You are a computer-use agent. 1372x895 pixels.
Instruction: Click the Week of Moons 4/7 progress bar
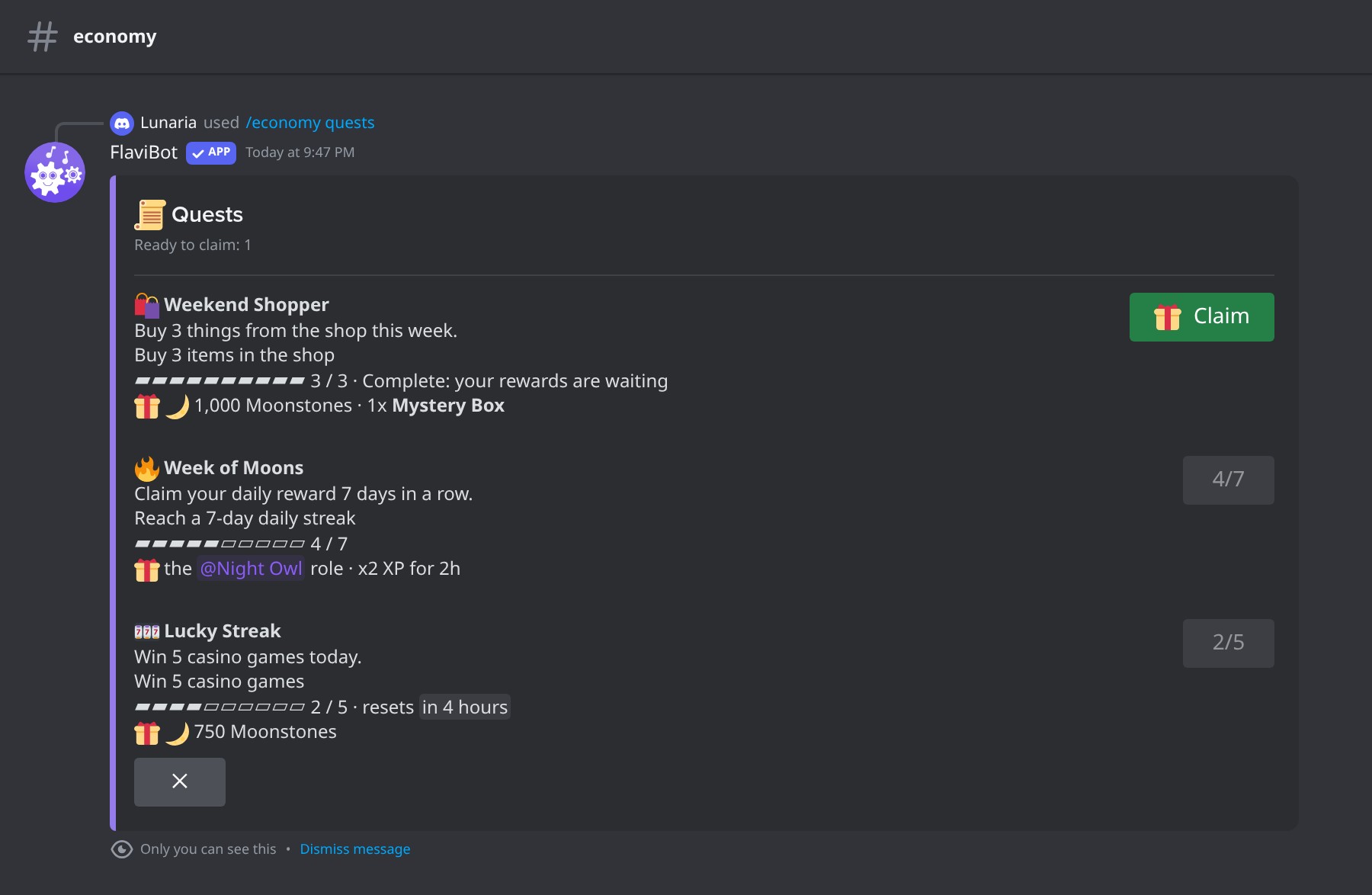tap(220, 544)
